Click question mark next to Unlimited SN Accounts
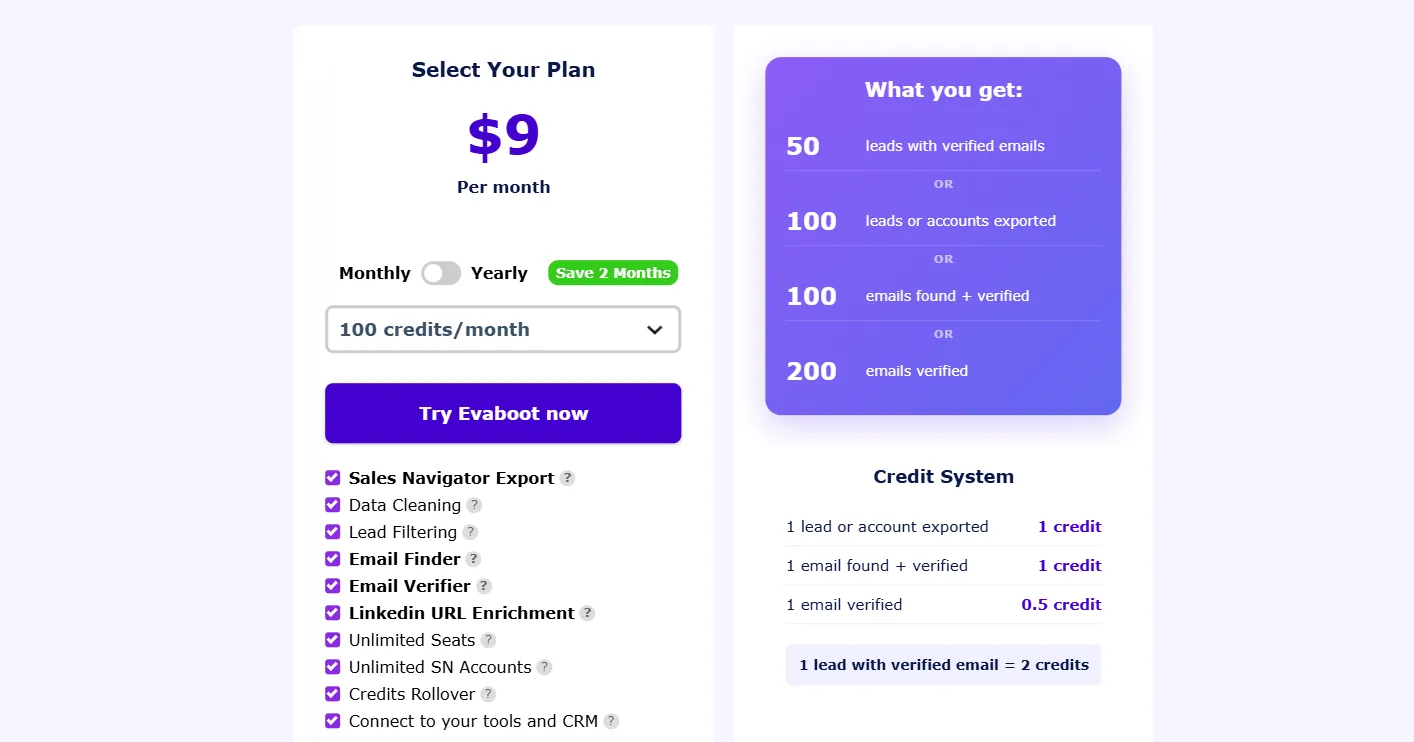The width and height of the screenshot is (1414, 742). pos(544,667)
